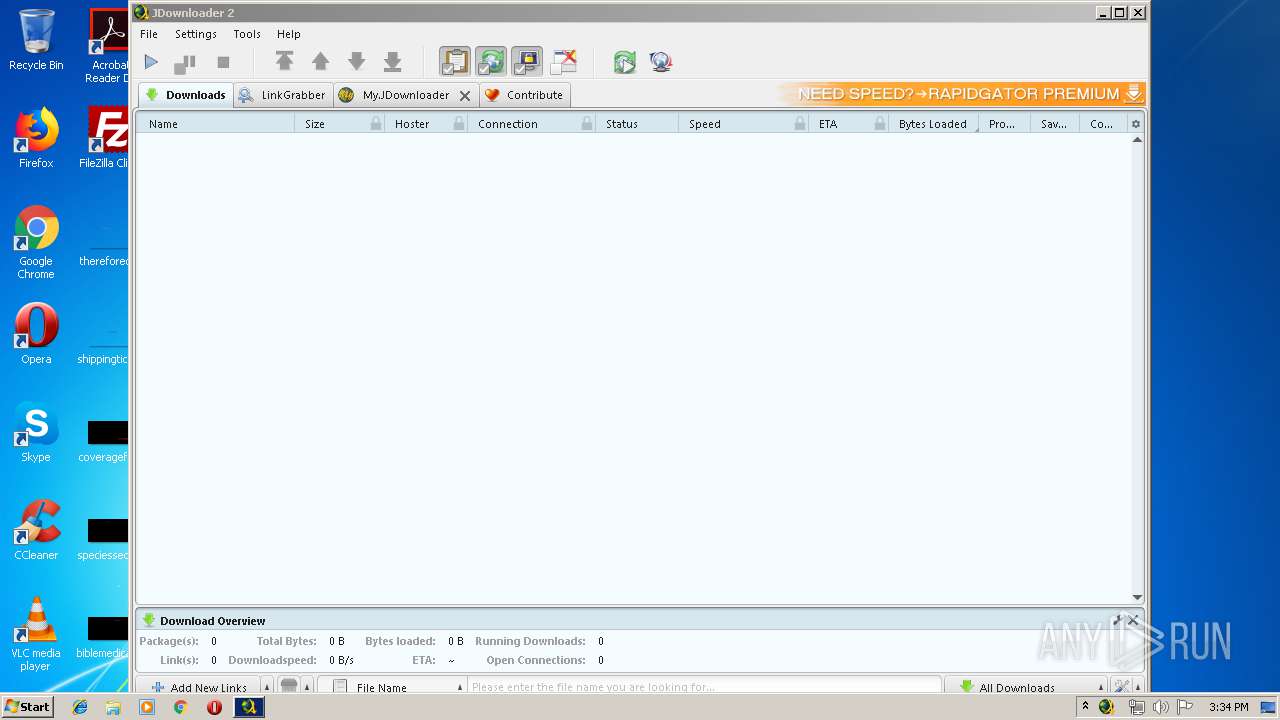1280x720 pixels.
Task: Open Recycle Bin desktop icon
Action: pos(36,40)
